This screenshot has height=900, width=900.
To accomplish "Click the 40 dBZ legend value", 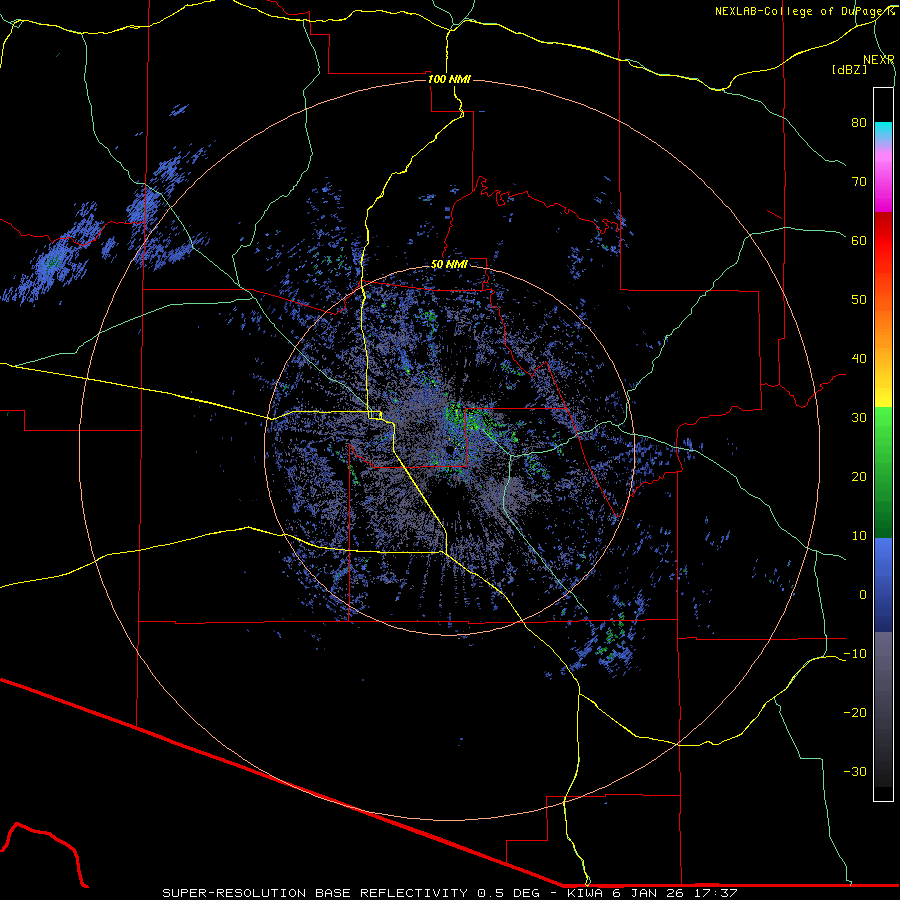I will click(x=859, y=359).
